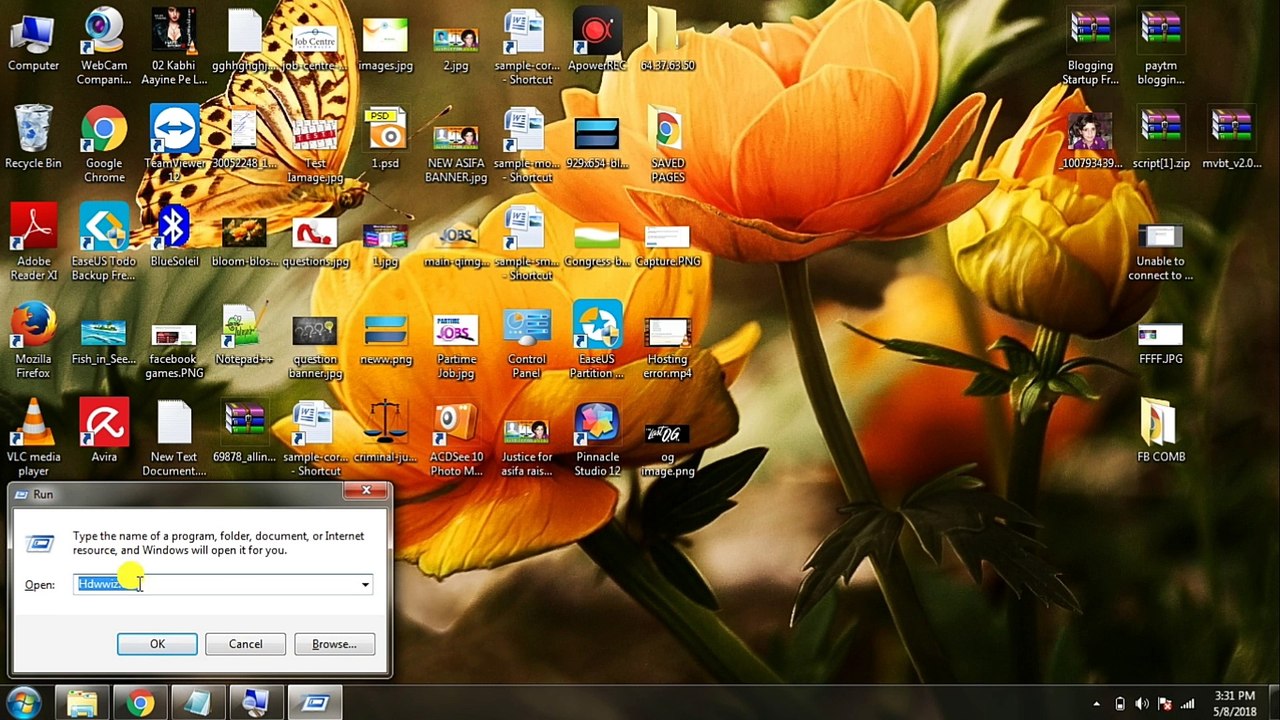Screen dimensions: 1280x720
Task: Select the neww.png desktop file
Action: point(385,338)
